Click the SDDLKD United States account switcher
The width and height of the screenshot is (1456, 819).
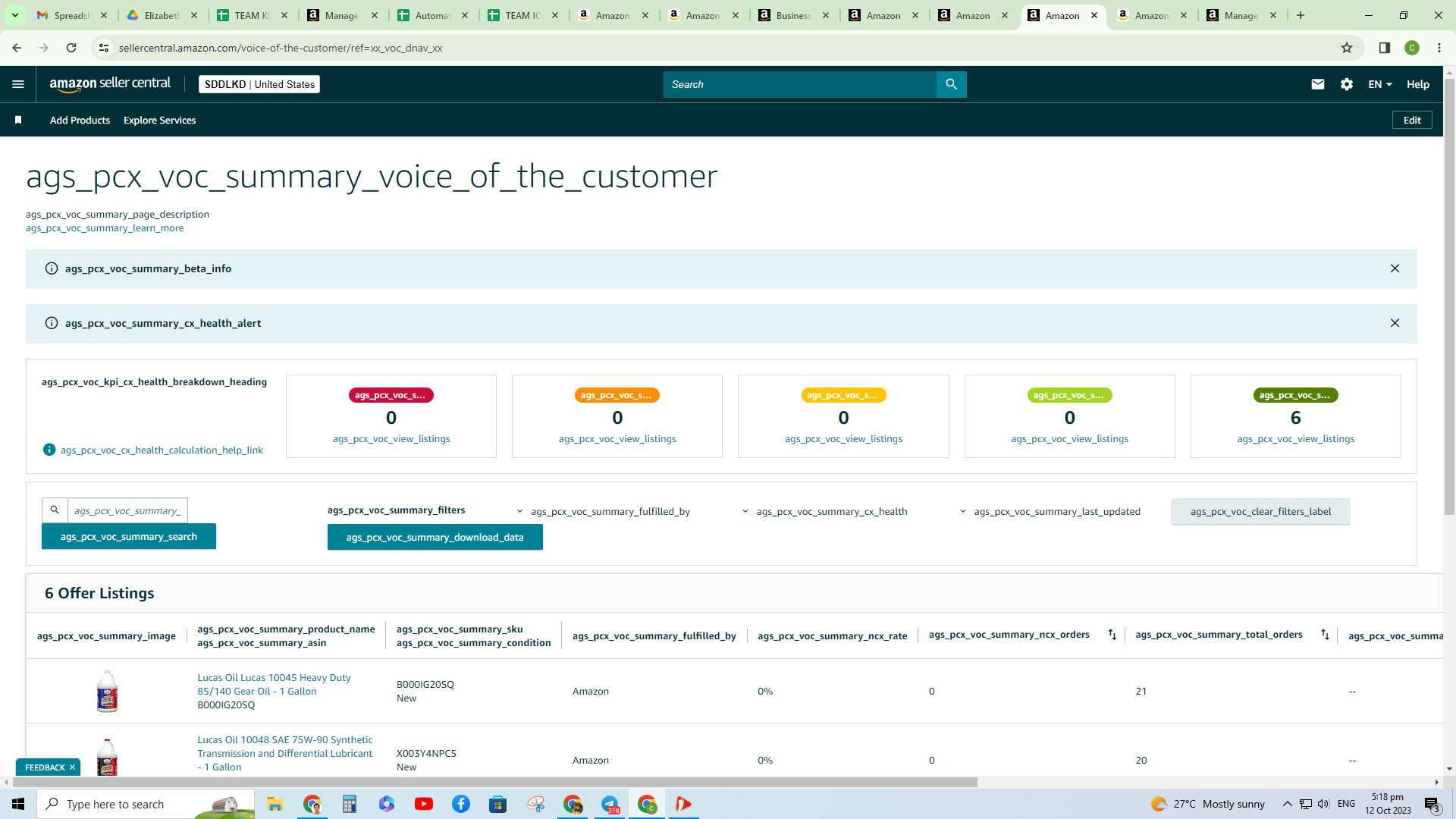pyautogui.click(x=259, y=84)
